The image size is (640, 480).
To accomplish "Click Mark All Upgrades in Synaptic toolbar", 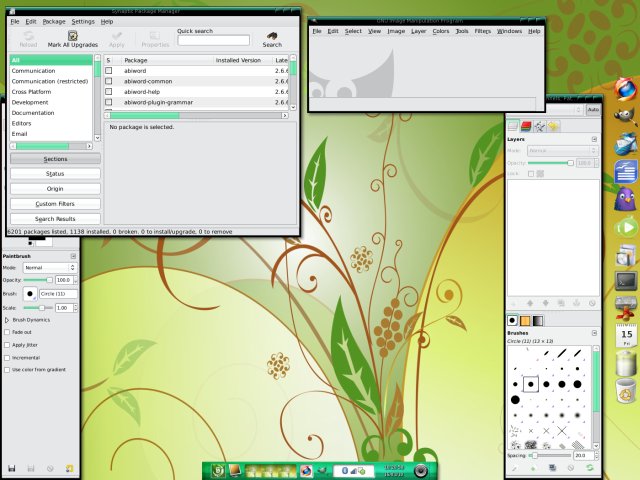I will point(73,39).
